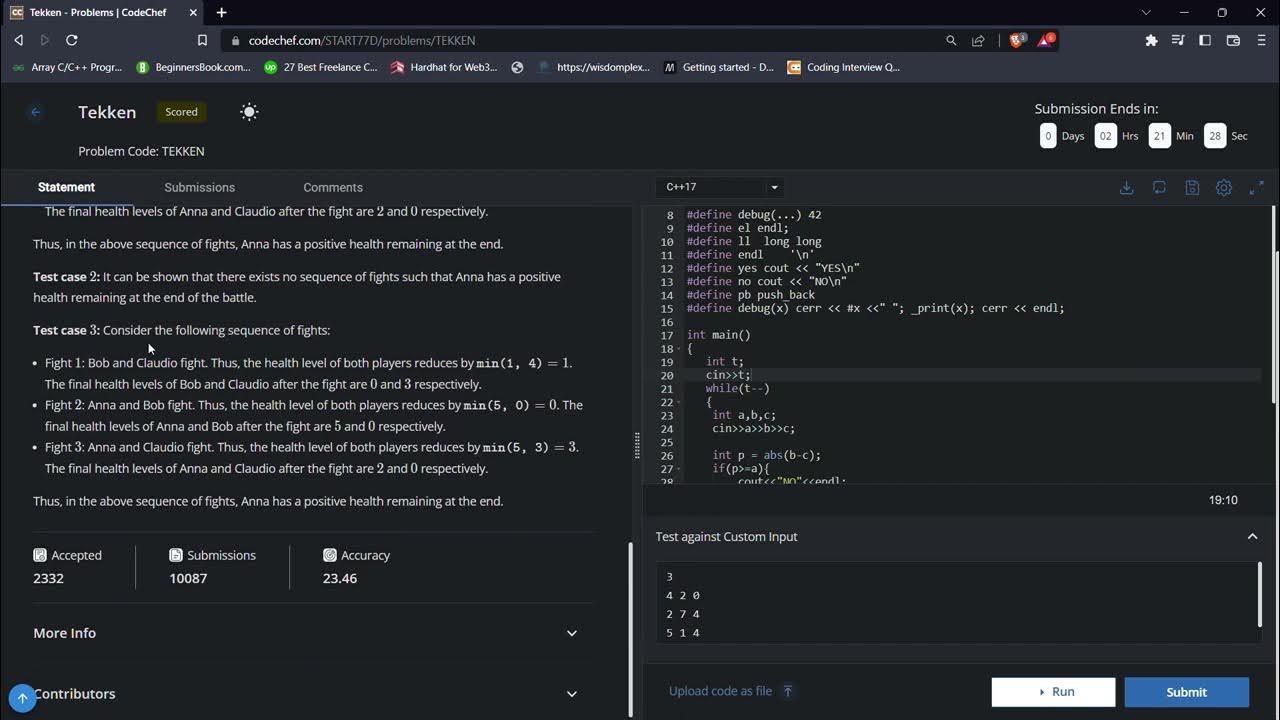Reset the code using the refresh icon

pos(1159,187)
